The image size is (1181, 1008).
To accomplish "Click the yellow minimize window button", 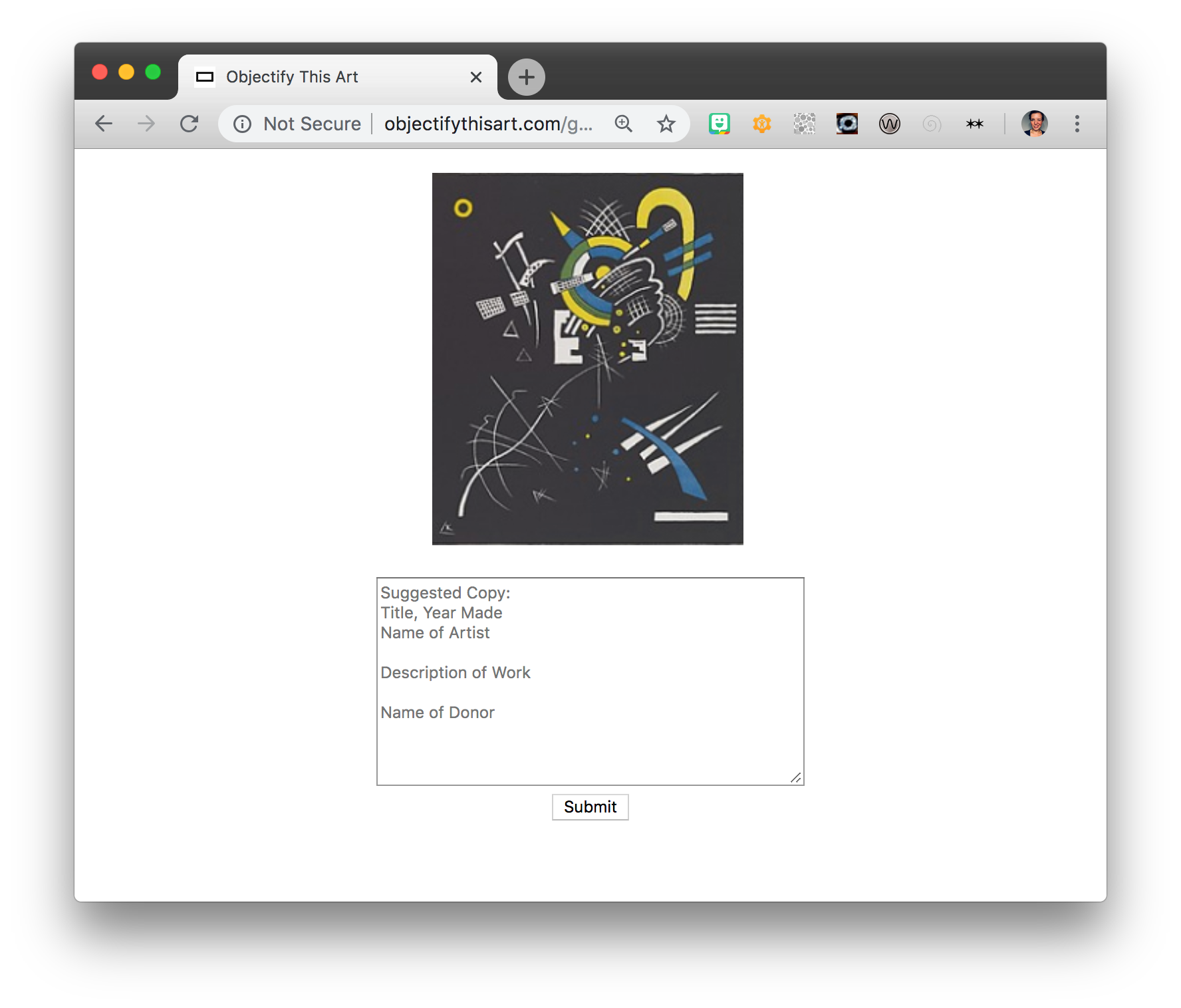I will click(x=126, y=72).
